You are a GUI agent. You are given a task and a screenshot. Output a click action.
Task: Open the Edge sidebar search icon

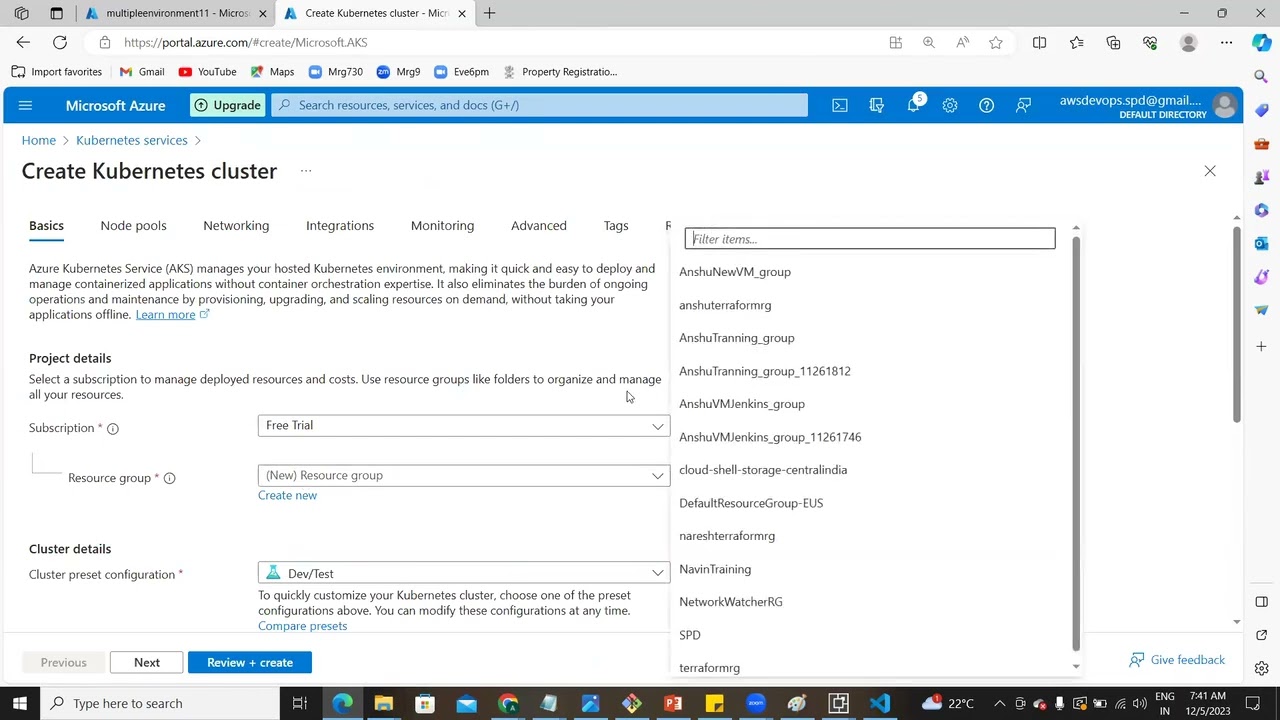pyautogui.click(x=1262, y=76)
